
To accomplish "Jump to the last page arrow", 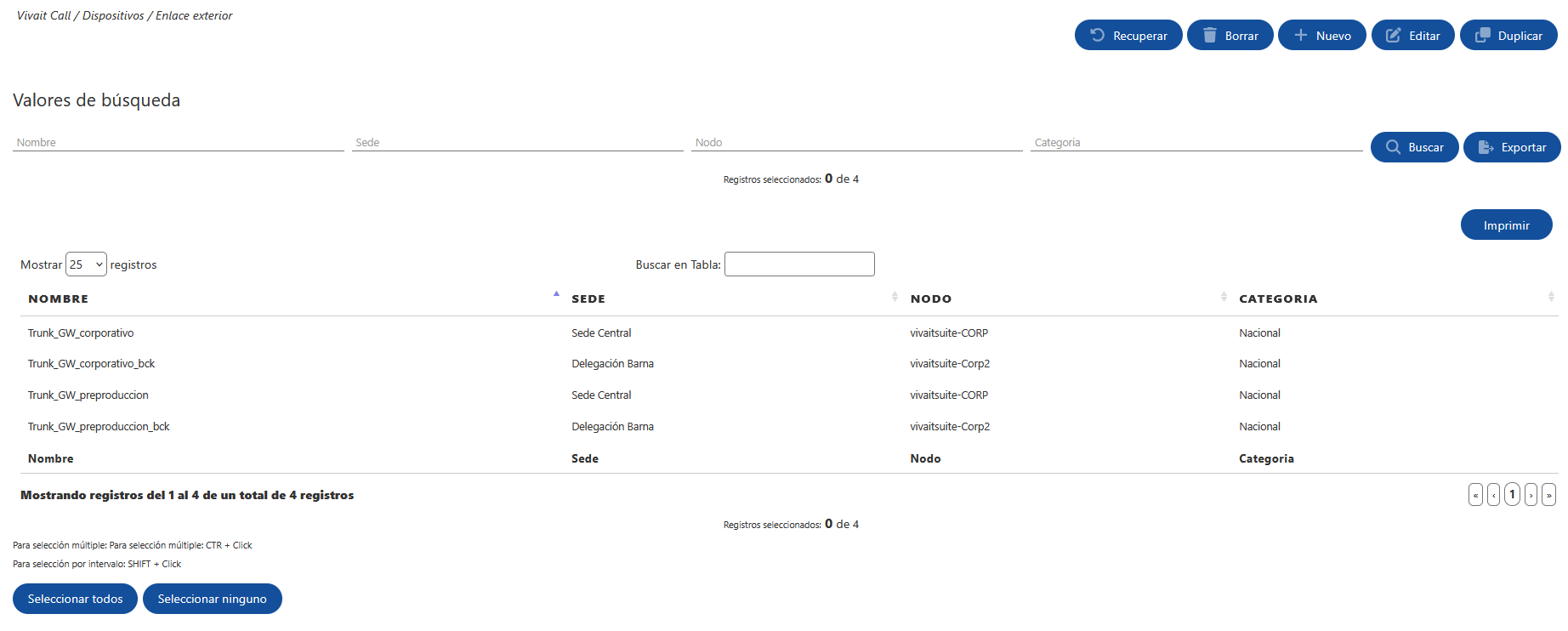I will 1548,494.
